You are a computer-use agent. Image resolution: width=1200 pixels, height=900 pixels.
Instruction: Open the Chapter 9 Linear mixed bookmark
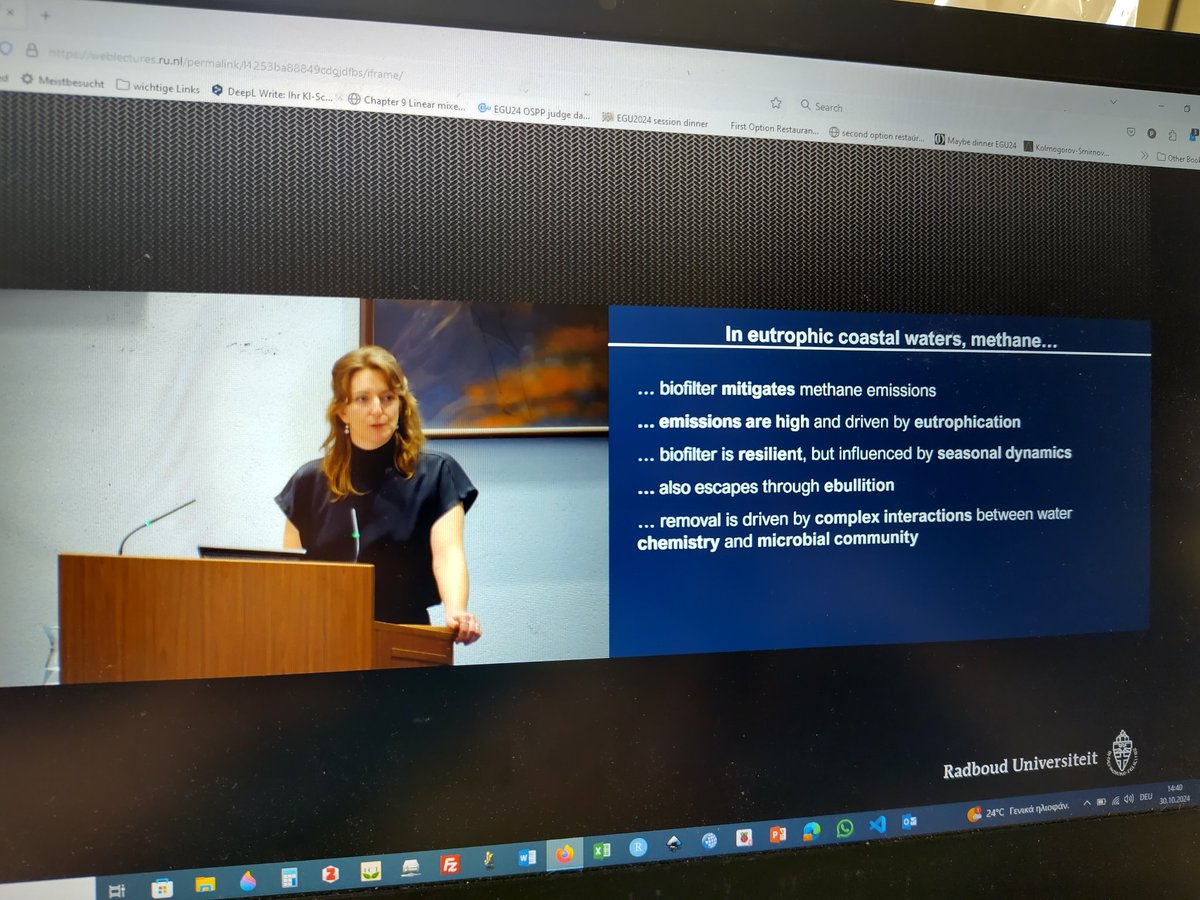(x=406, y=102)
